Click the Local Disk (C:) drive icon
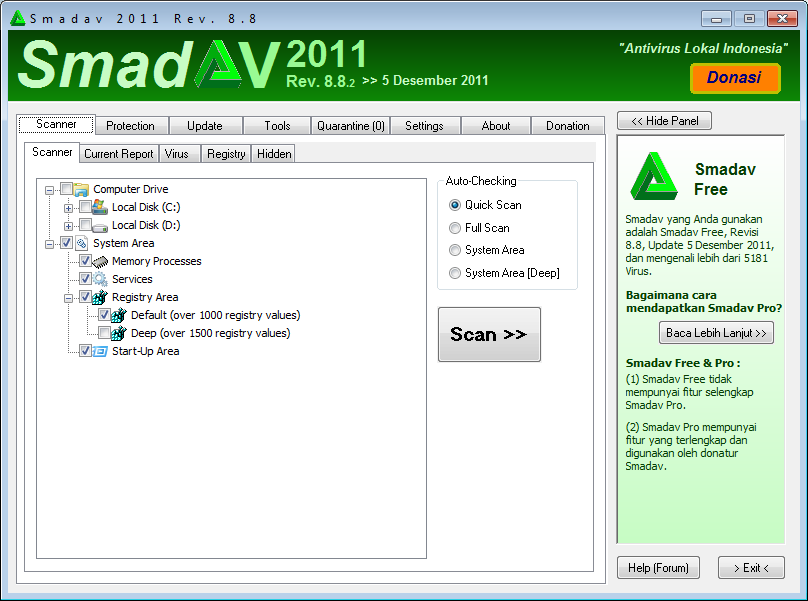Viewport: 808px width, 601px height. pos(99,207)
